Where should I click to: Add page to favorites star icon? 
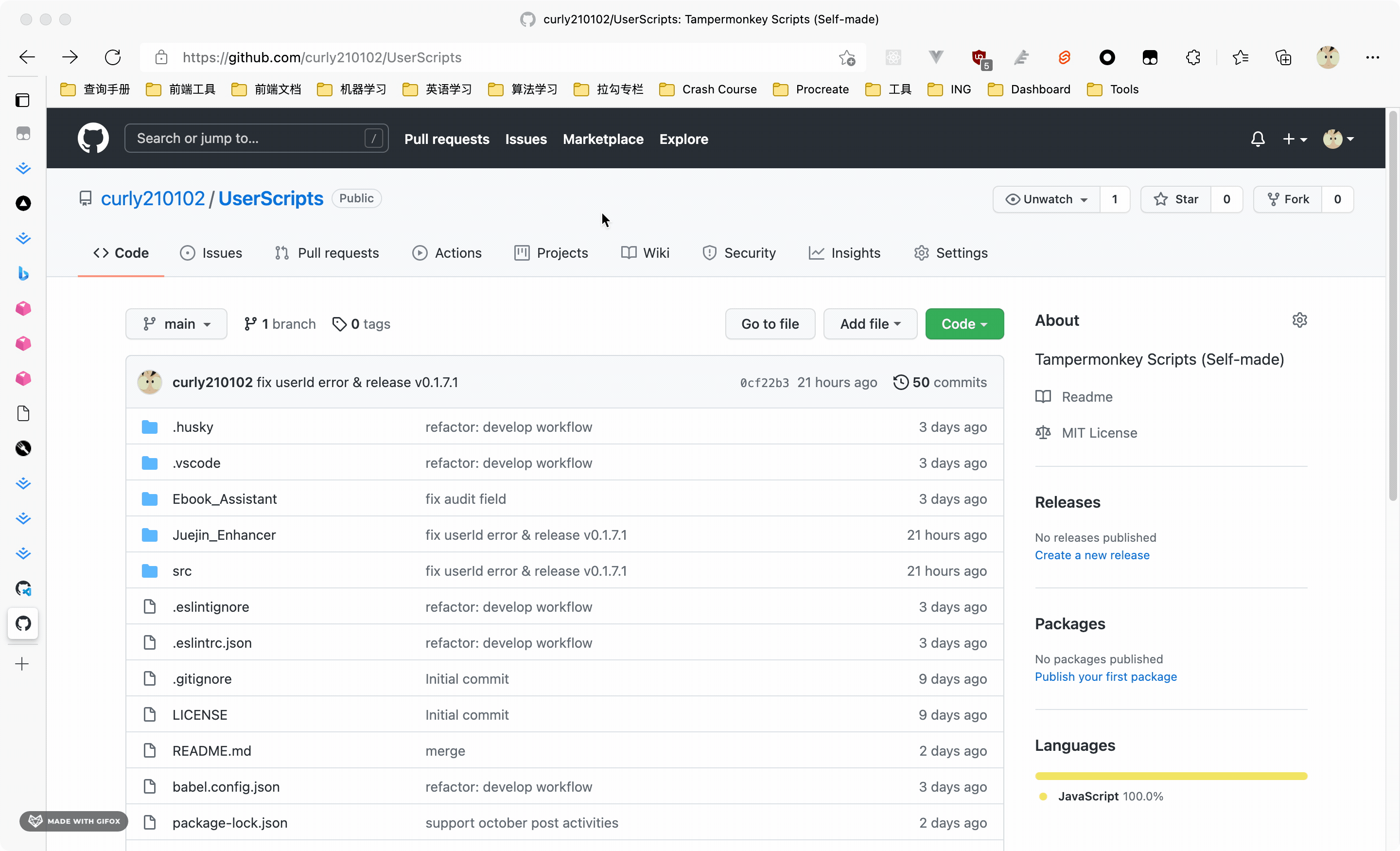click(x=847, y=57)
